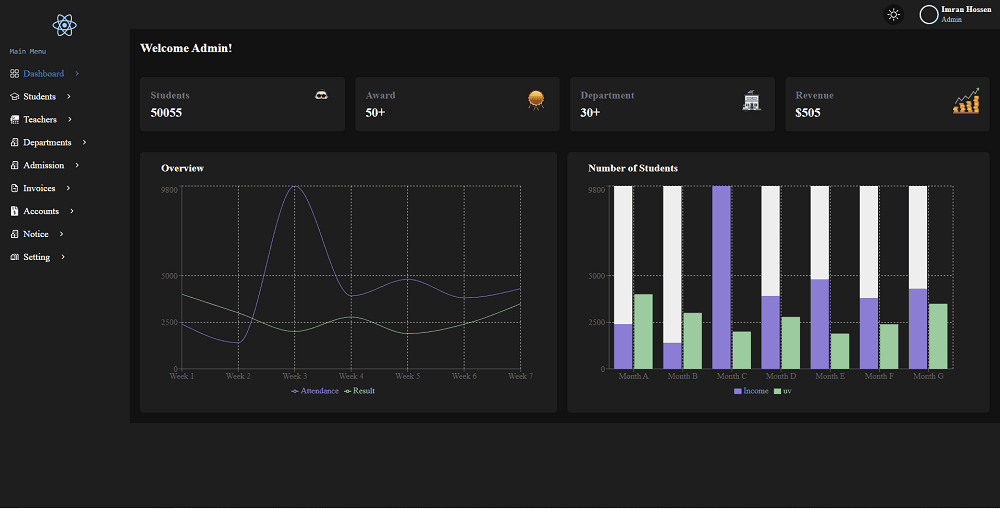Click the user avatar circle
1000x509 pixels.
tap(929, 14)
